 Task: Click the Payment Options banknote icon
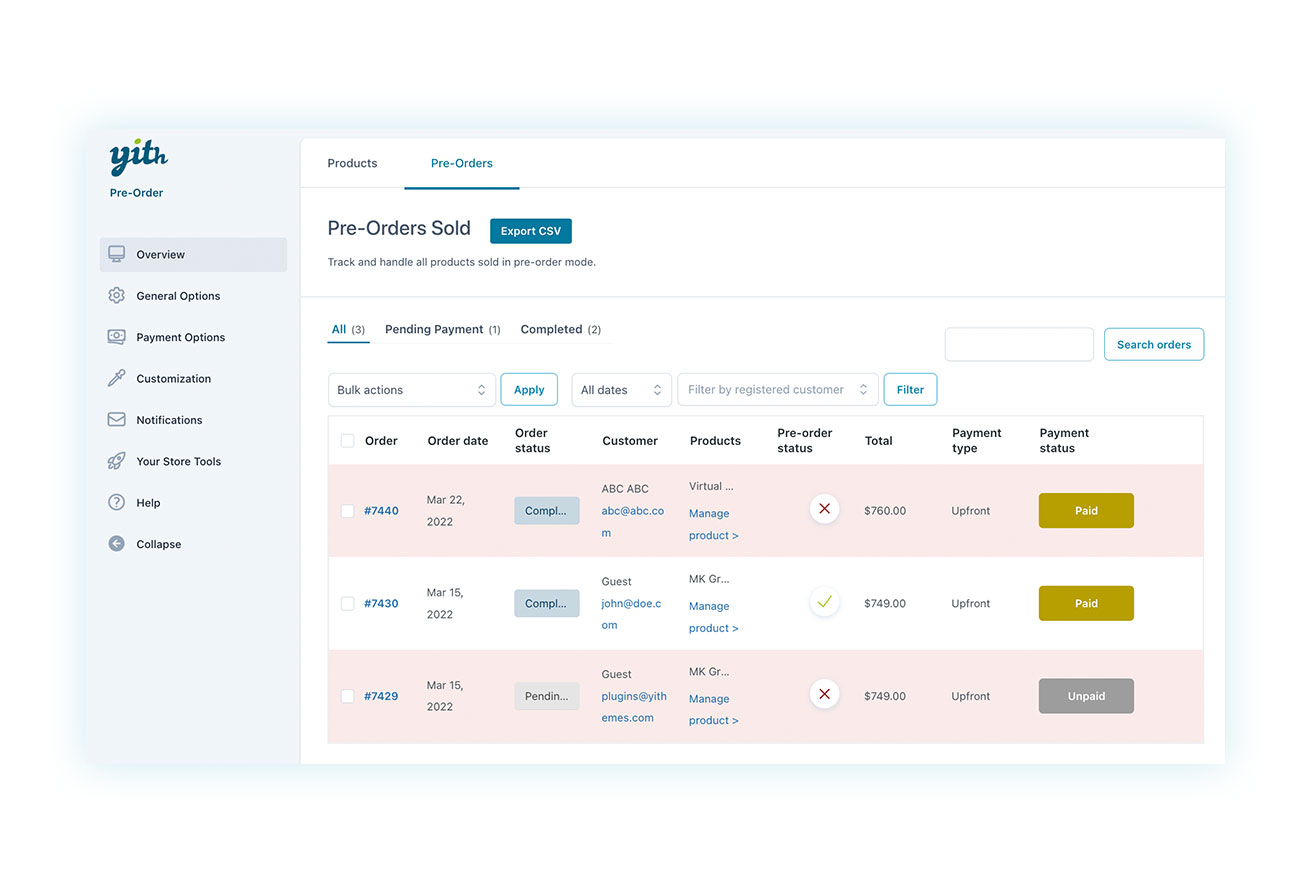[117, 337]
